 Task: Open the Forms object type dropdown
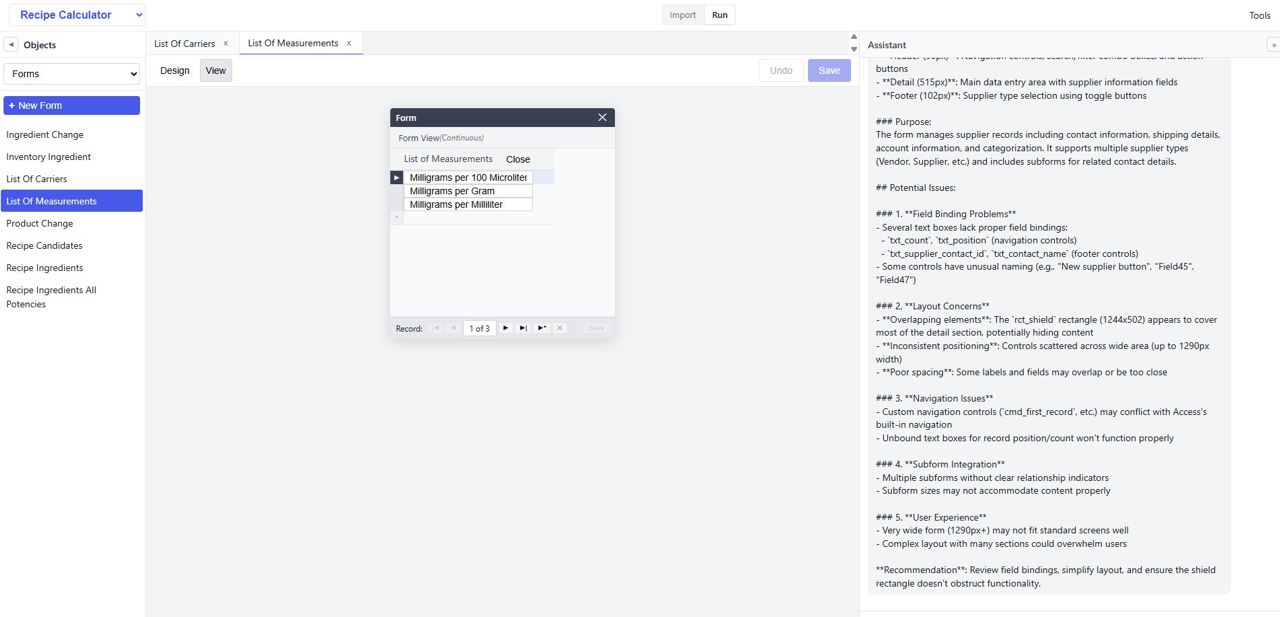click(72, 74)
